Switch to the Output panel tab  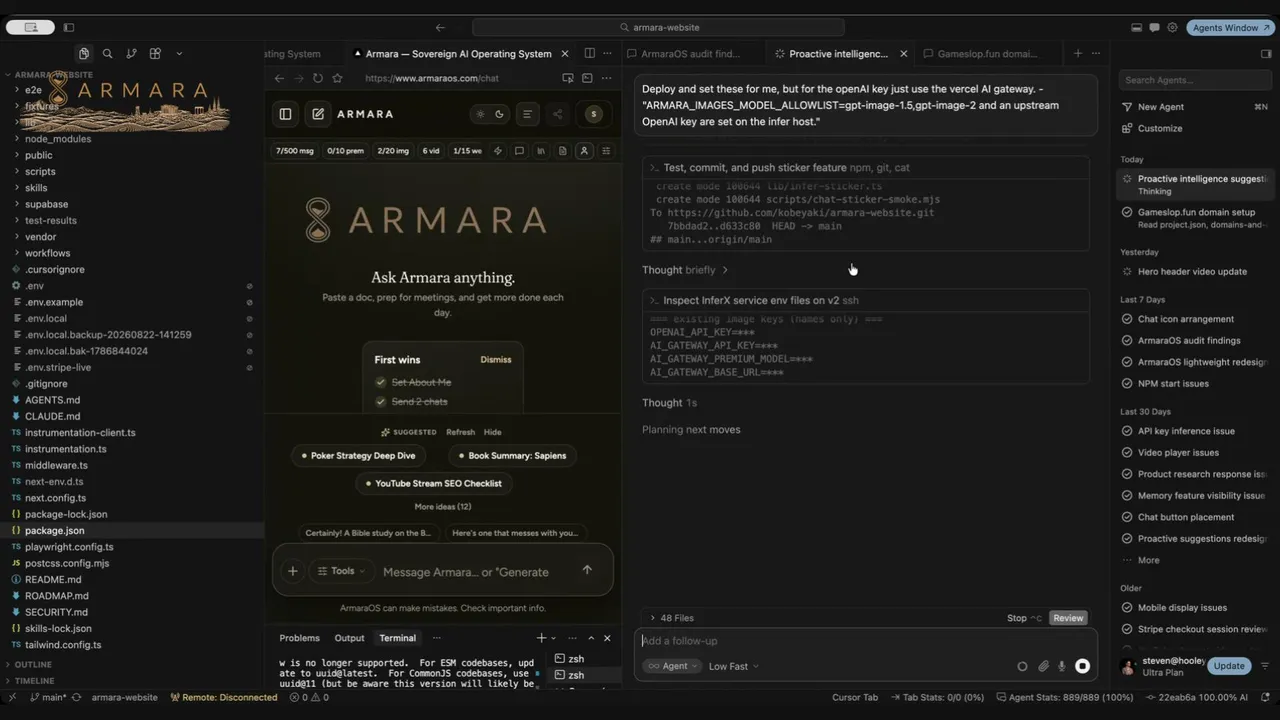349,638
